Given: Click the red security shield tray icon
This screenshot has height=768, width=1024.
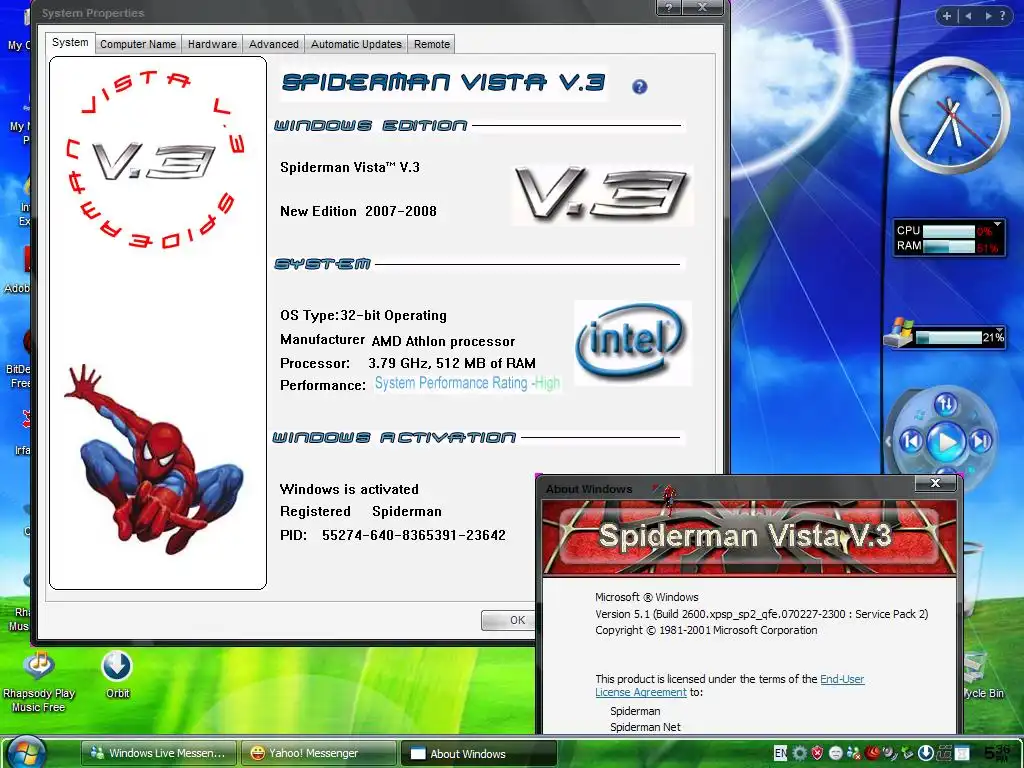Looking at the screenshot, I should (817, 753).
